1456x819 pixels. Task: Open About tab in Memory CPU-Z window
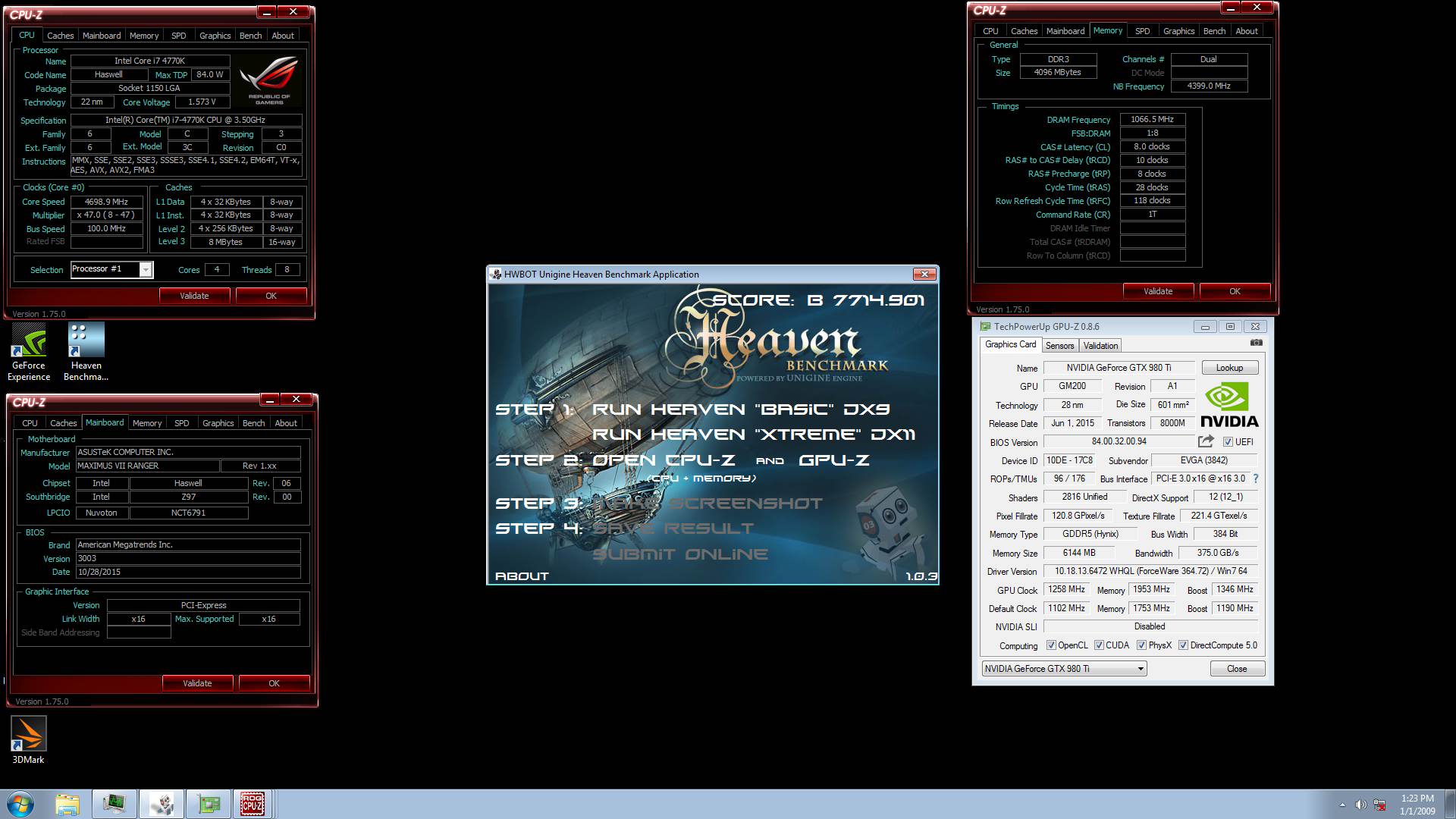pyautogui.click(x=1246, y=31)
